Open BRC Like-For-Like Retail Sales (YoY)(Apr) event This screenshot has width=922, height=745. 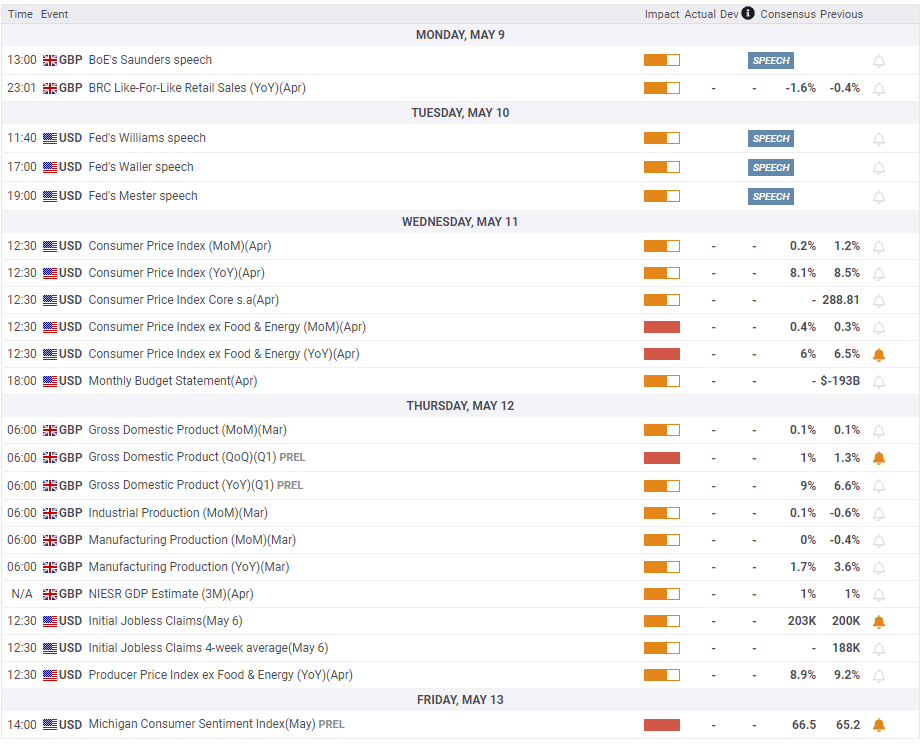[x=197, y=88]
